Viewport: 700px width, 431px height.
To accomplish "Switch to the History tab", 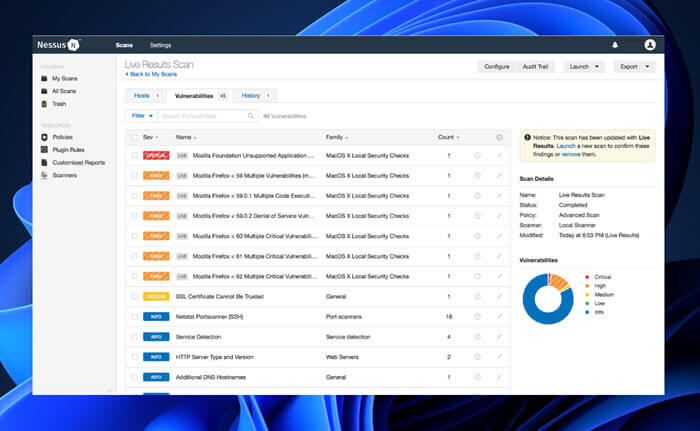I will click(x=256, y=96).
